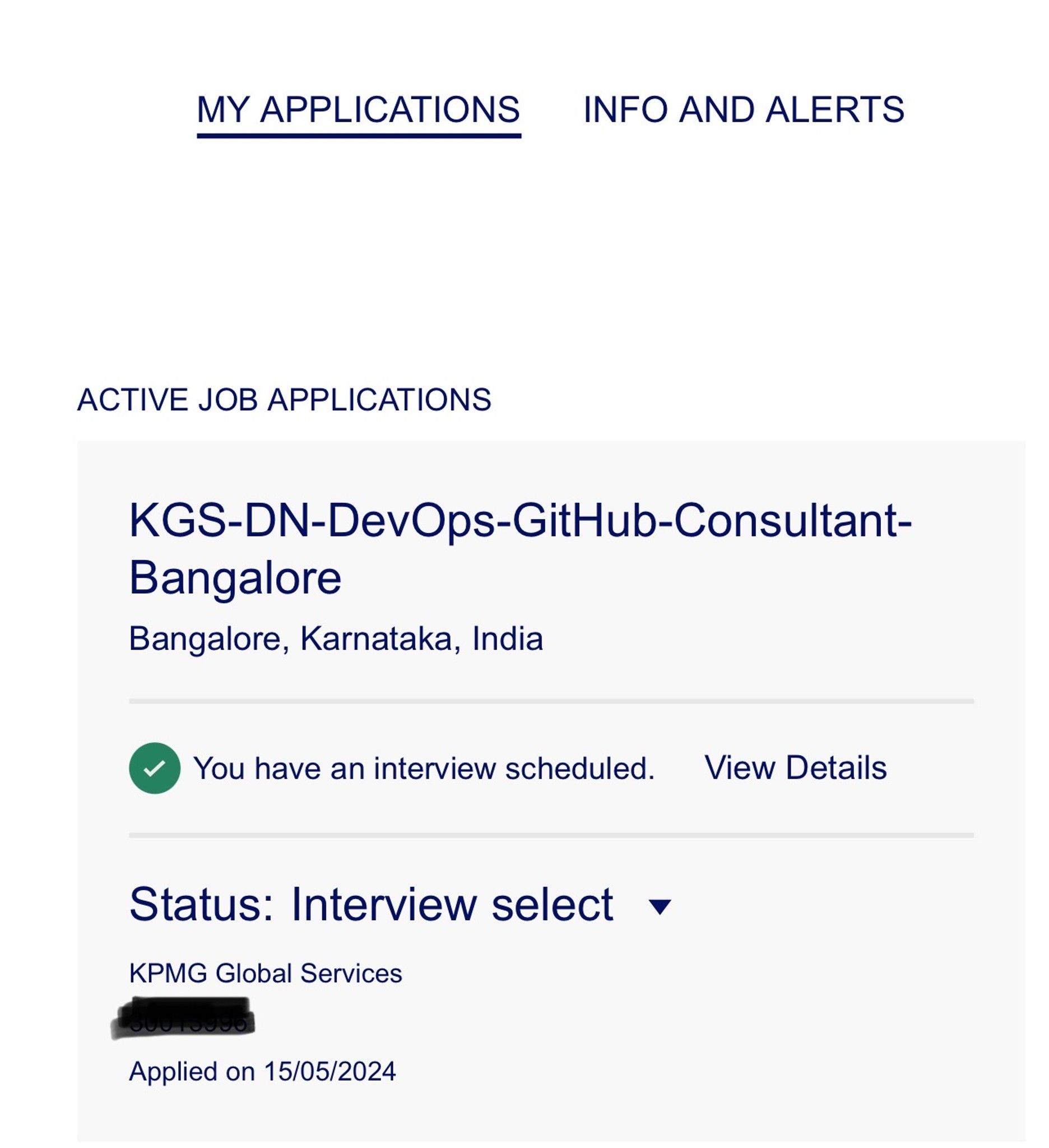Select the MY APPLICATIONS tab
1049x1148 pixels.
(x=360, y=109)
